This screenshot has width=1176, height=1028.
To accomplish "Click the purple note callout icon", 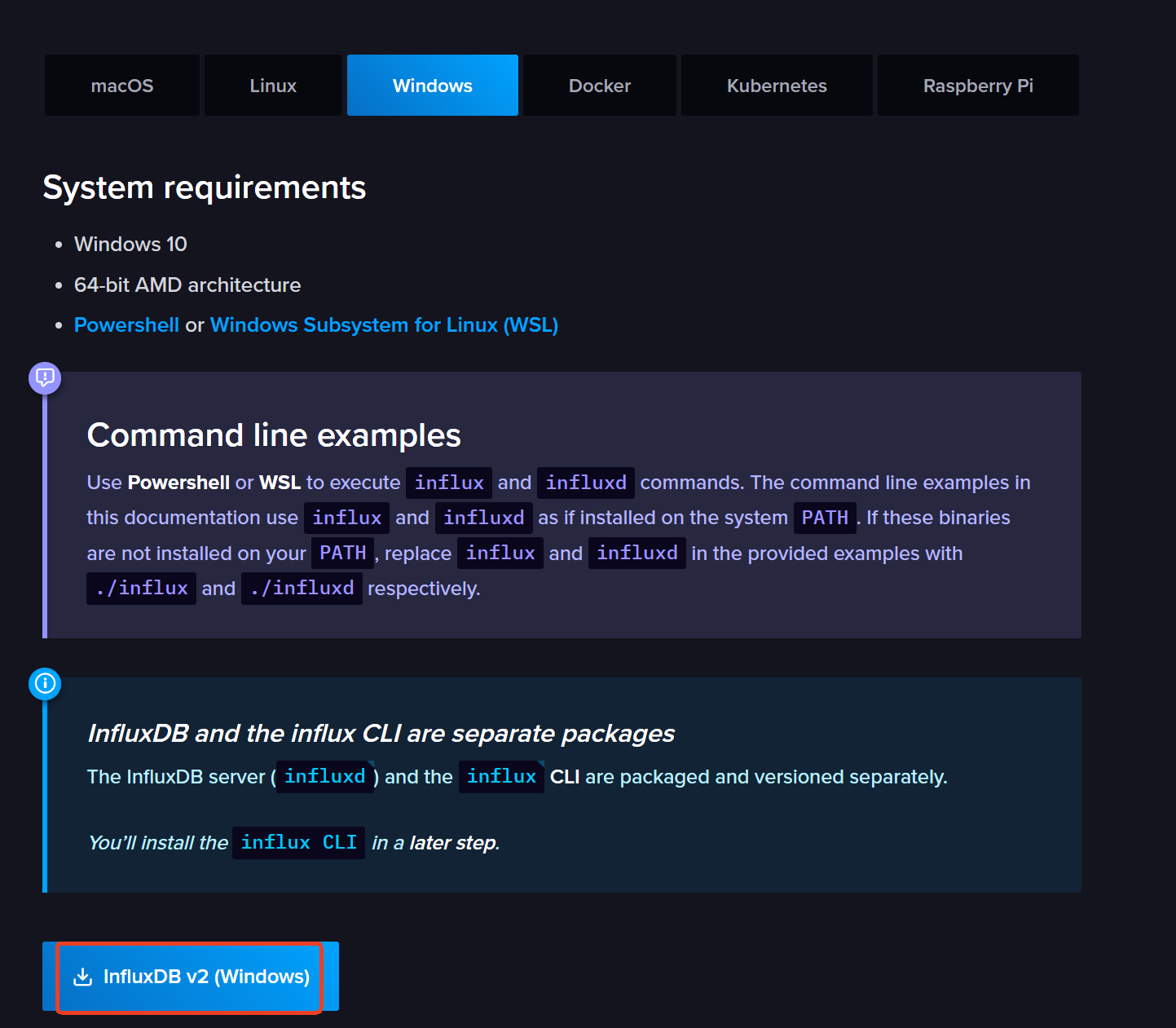I will (45, 377).
